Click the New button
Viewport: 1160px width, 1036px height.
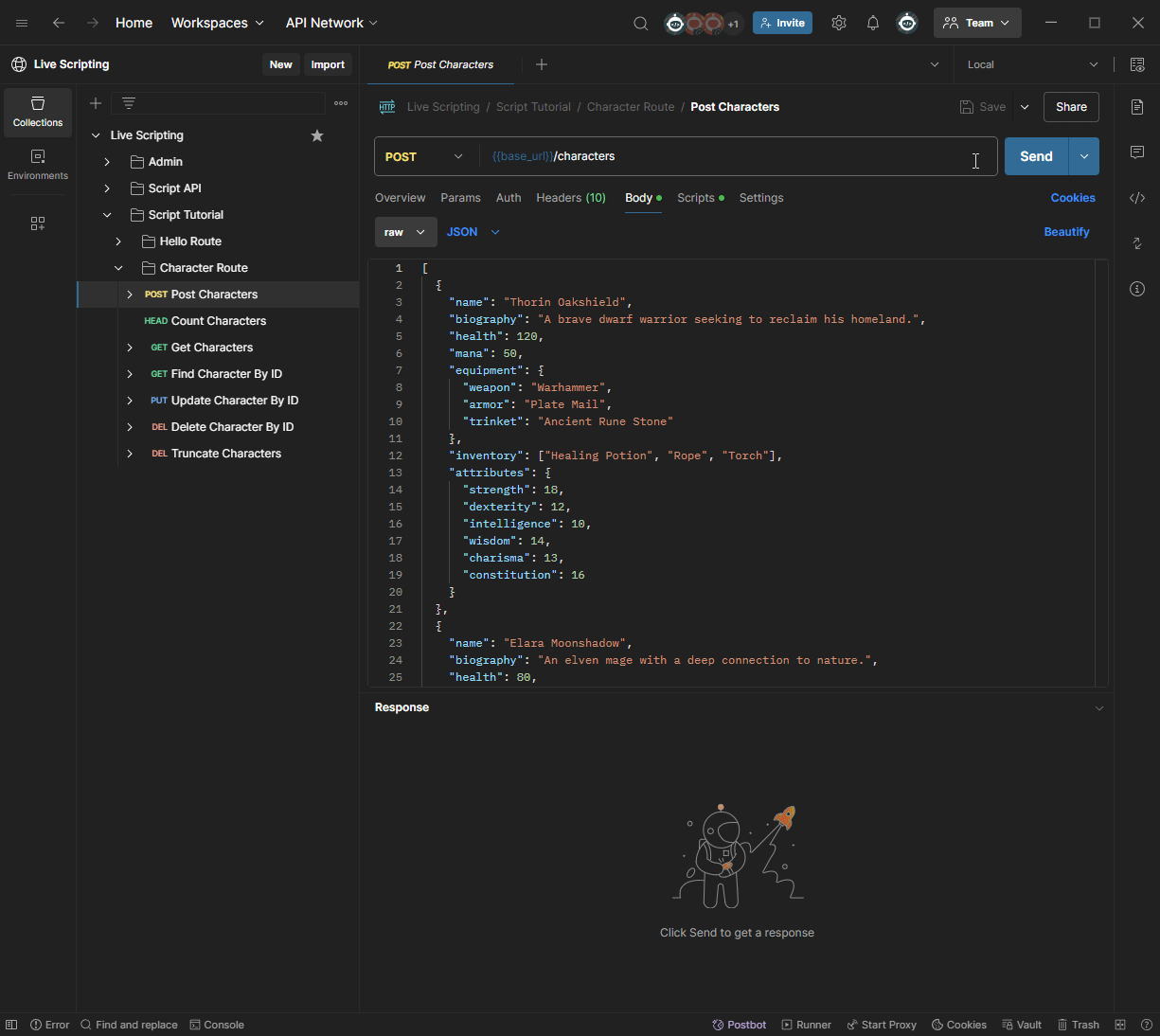tap(280, 64)
